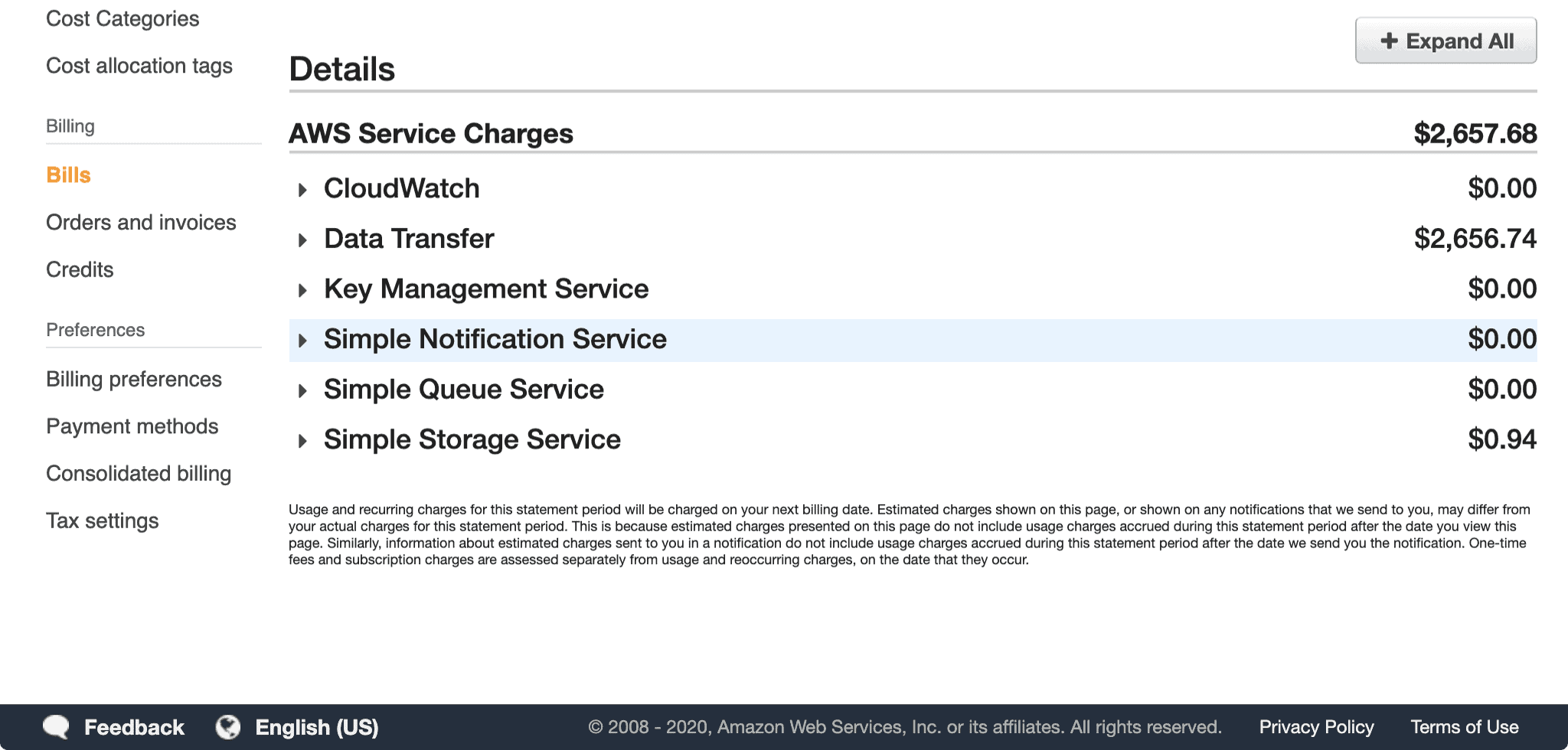Expand the Simple Storage Service breakdown
The width and height of the screenshot is (1568, 750).
(302, 440)
